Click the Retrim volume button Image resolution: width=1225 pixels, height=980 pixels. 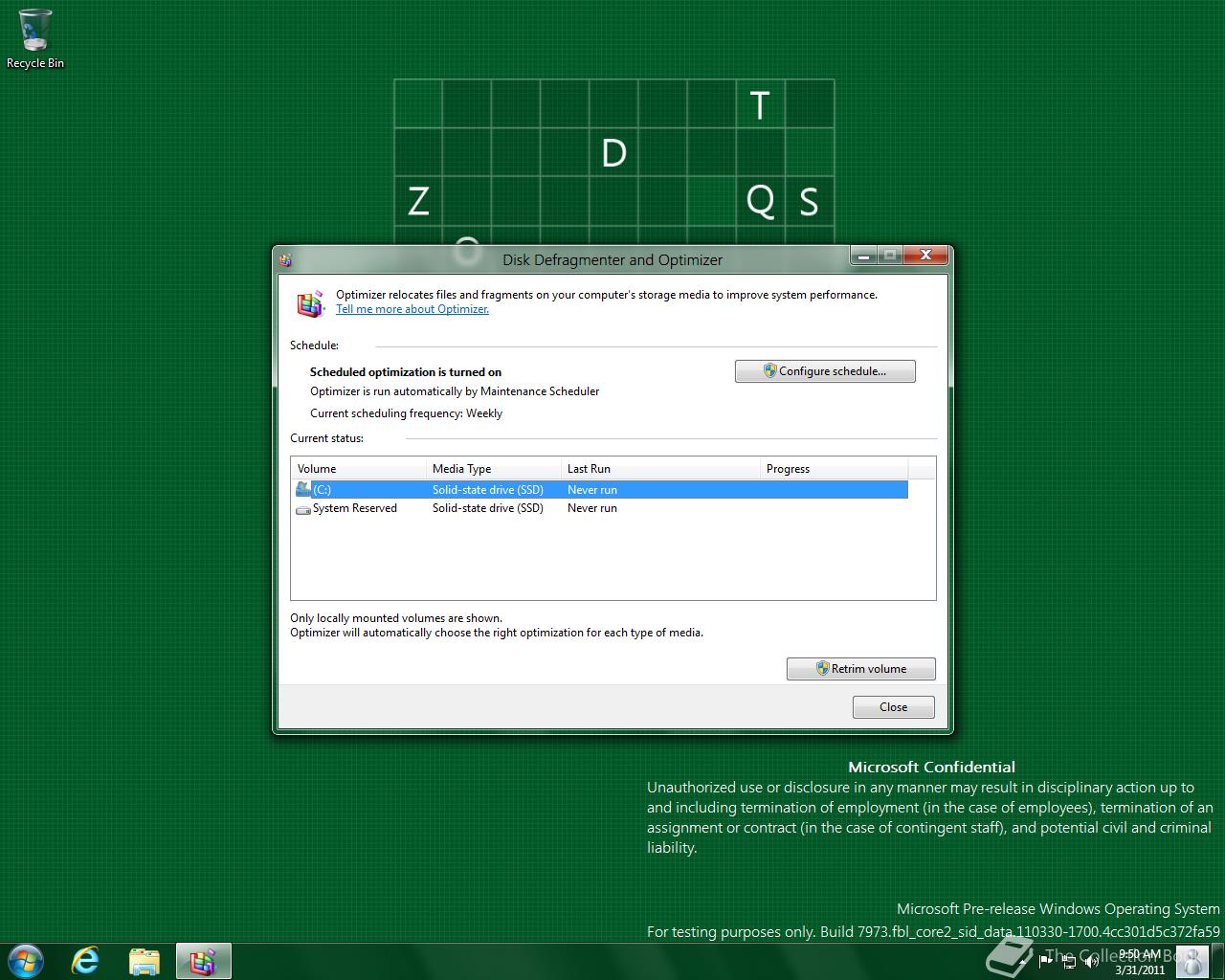point(861,669)
